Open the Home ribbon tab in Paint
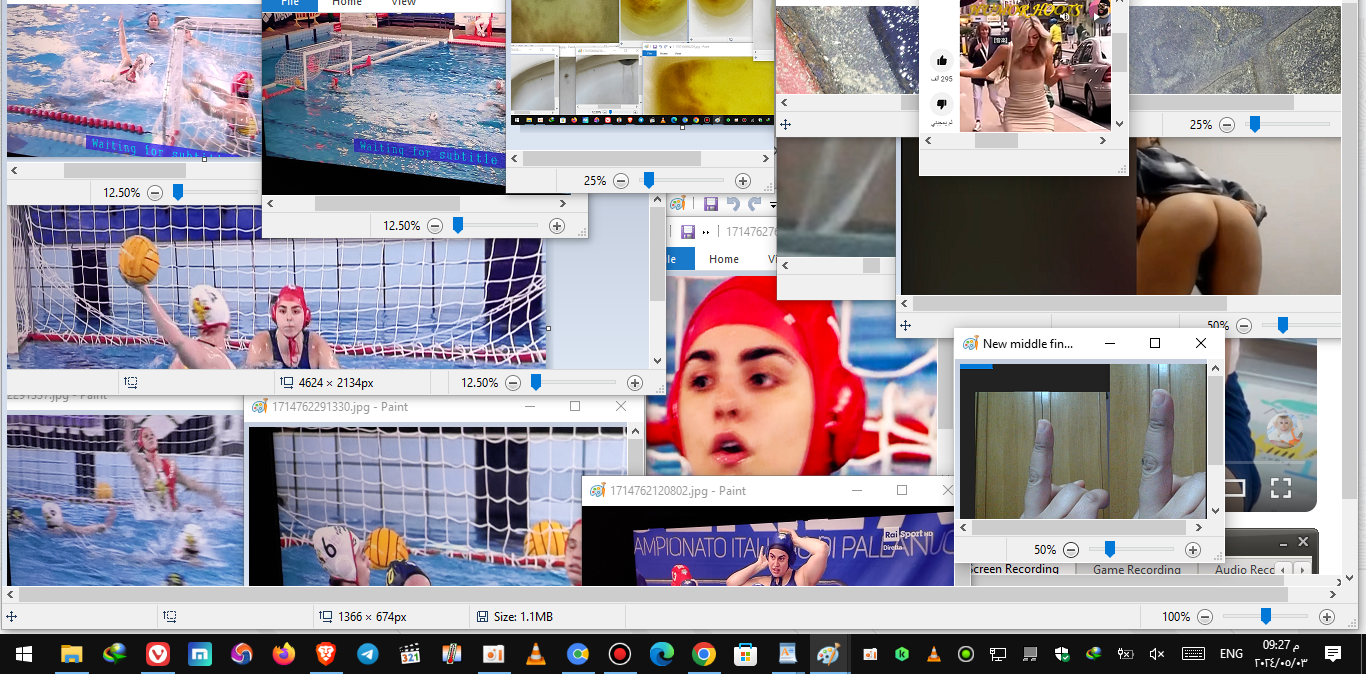Screen dimensions: 1366x674 [x=723, y=259]
